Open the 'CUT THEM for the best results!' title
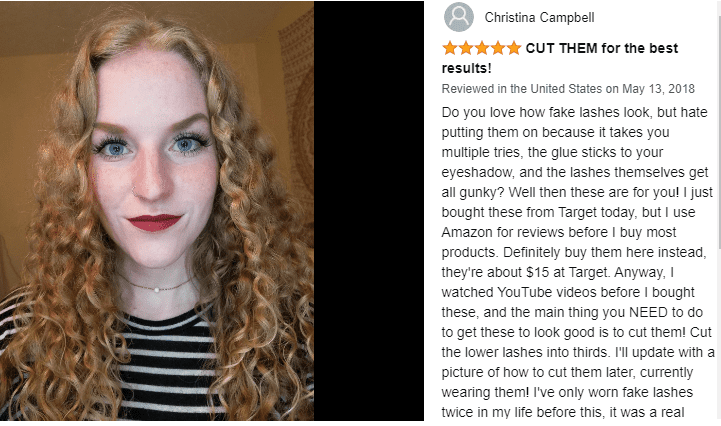The height and width of the screenshot is (426, 721). 560,58
